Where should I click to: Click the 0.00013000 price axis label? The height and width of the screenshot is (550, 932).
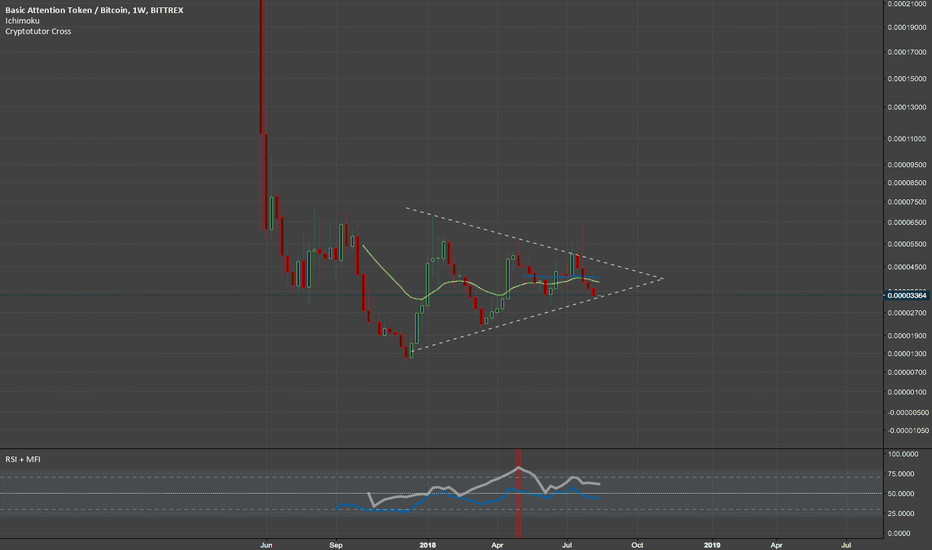pyautogui.click(x=906, y=108)
